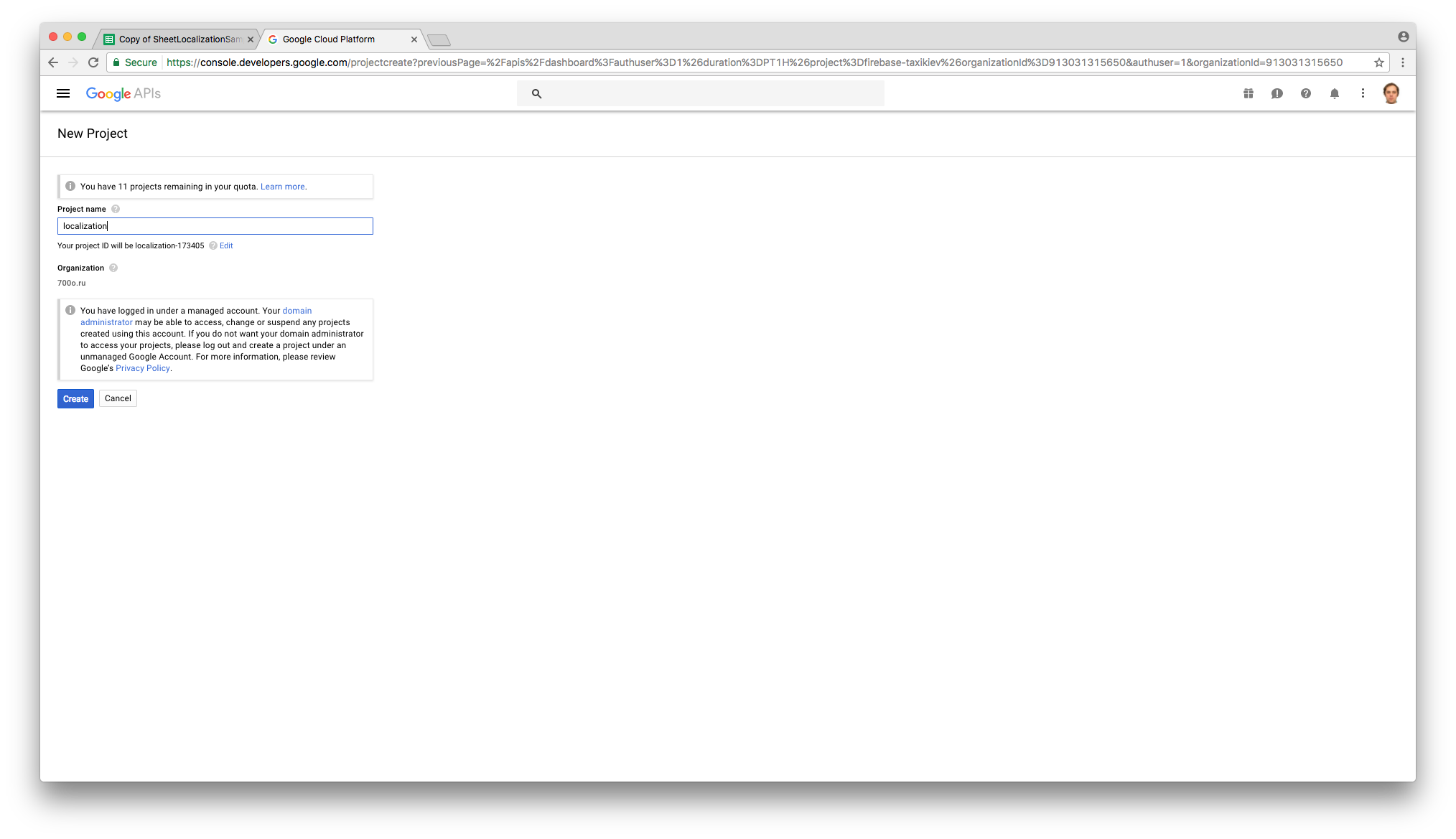Click the search magnifier icon

536,93
